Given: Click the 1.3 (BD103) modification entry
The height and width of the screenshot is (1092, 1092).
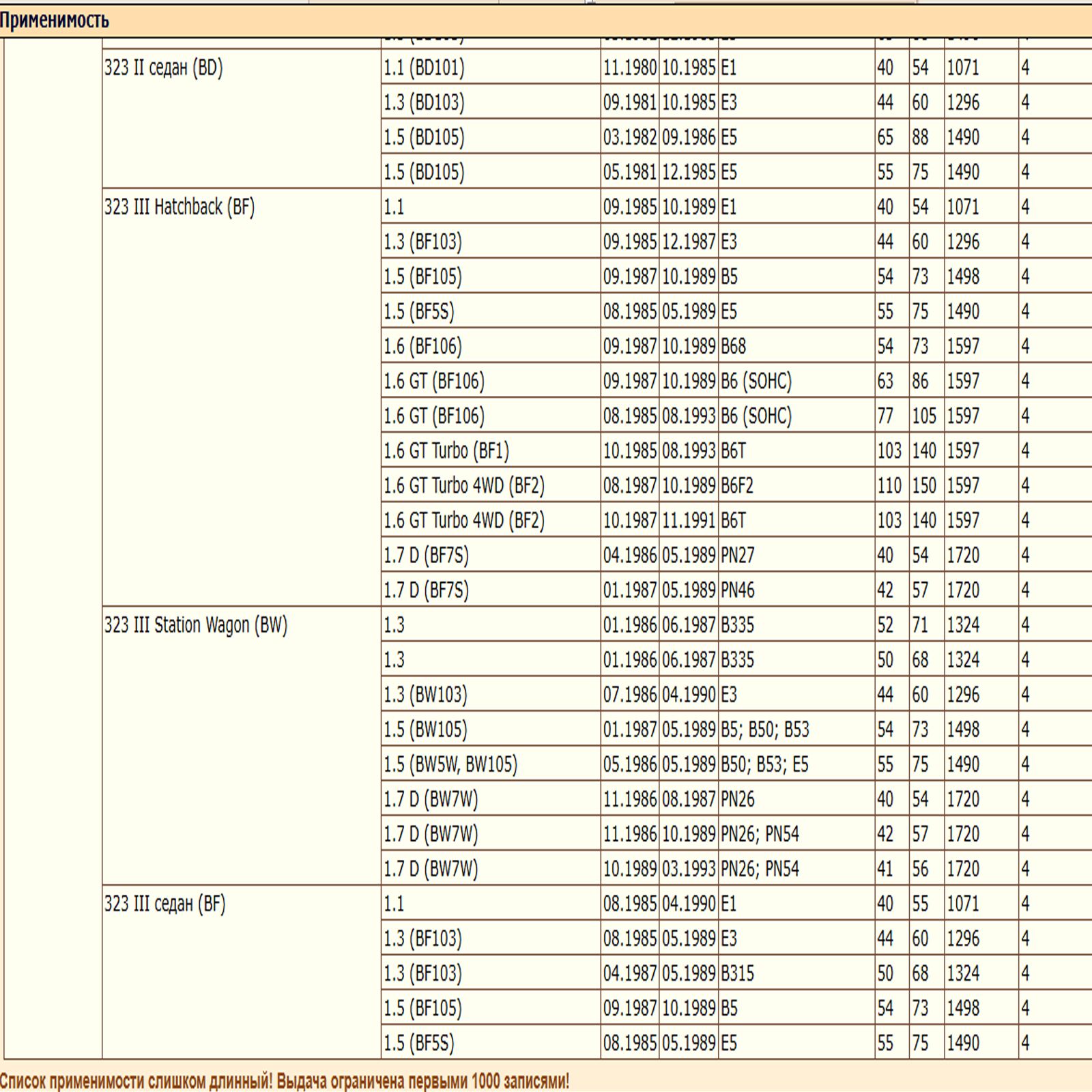Looking at the screenshot, I should click(x=424, y=102).
